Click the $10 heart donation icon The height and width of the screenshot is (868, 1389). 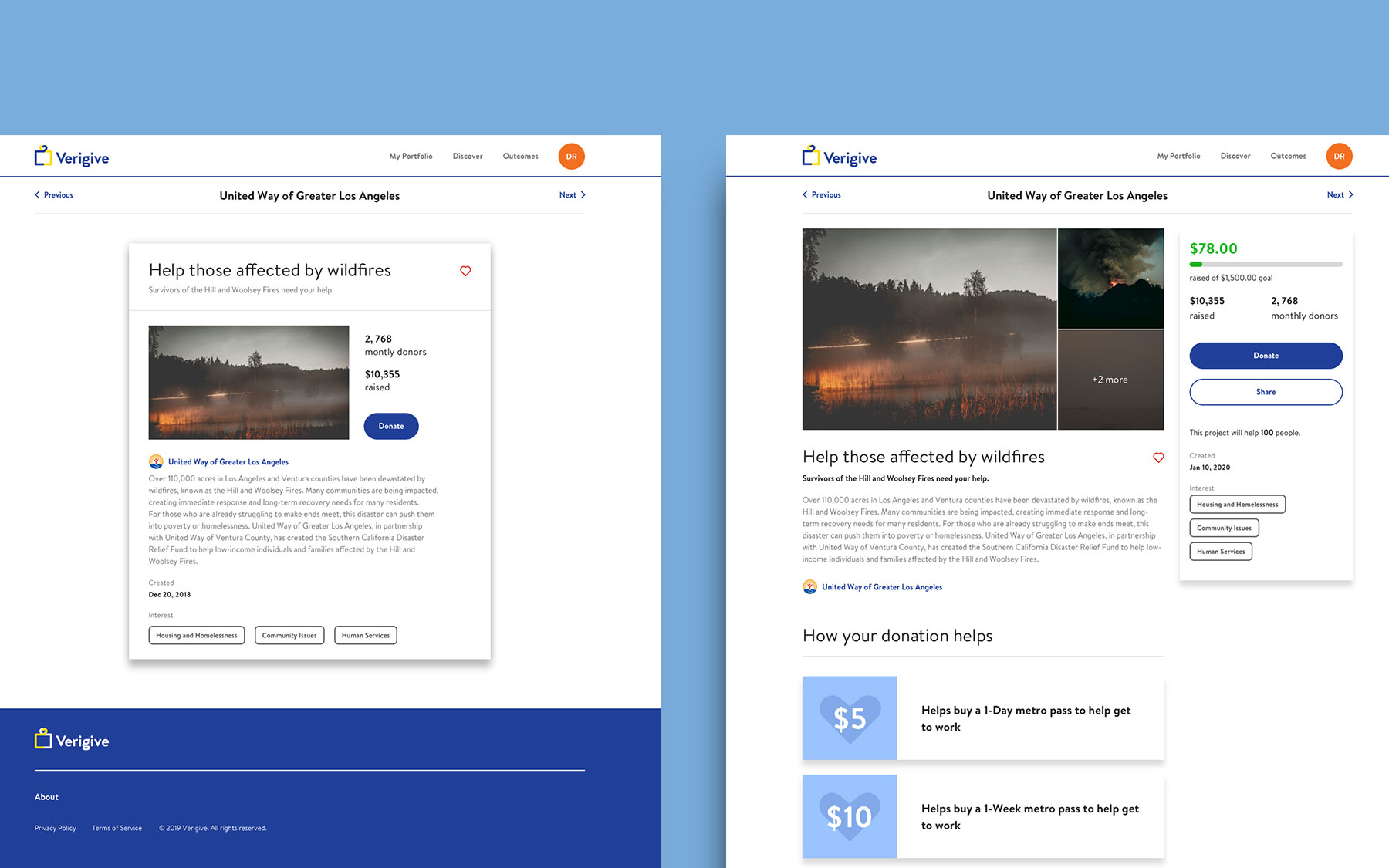(x=850, y=816)
